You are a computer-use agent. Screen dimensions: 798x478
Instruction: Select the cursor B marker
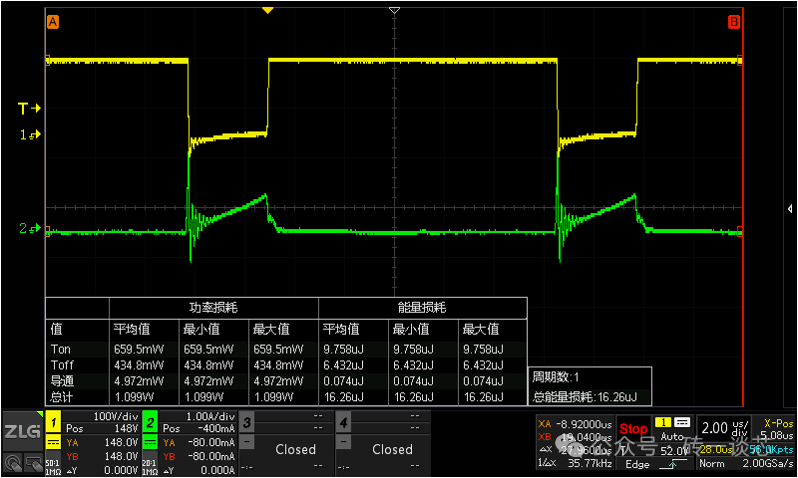coord(733,21)
